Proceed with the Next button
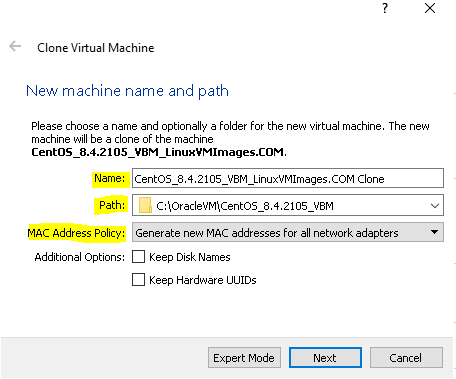Image resolution: width=456 pixels, height=379 pixels. point(325,358)
